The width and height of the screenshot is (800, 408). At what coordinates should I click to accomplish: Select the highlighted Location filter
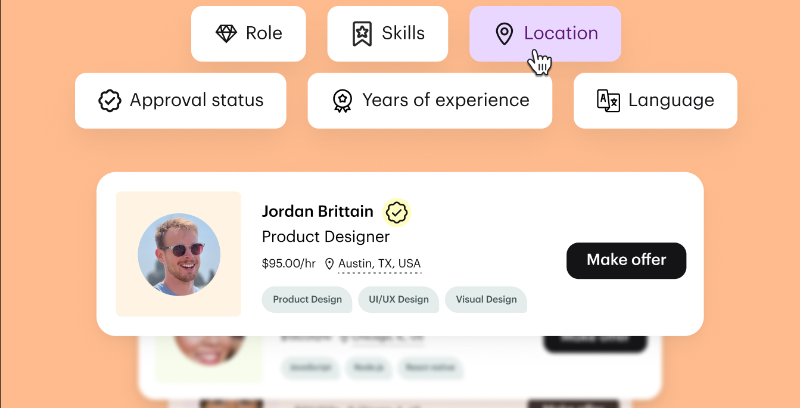tap(545, 33)
